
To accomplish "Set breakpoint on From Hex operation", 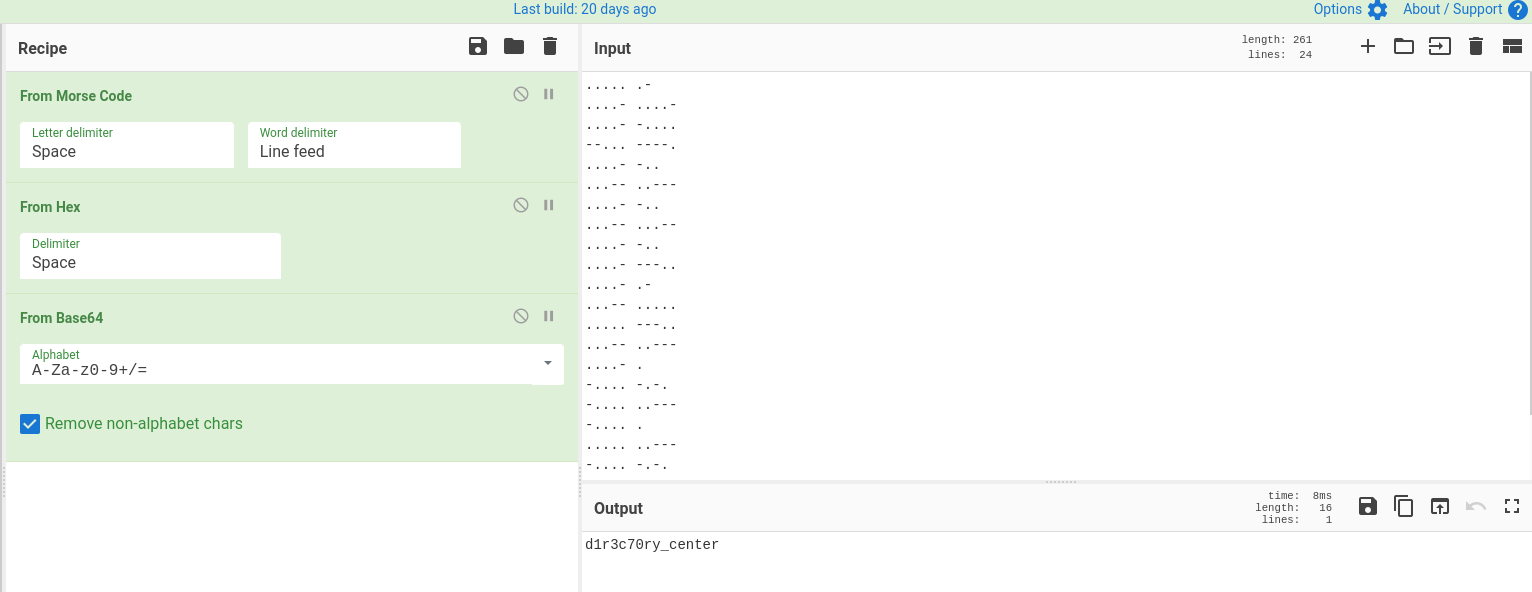I will (549, 205).
